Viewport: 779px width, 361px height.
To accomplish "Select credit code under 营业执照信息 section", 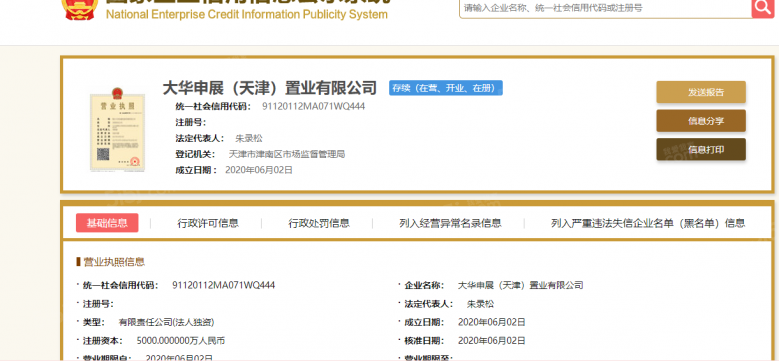I will pyautogui.click(x=224, y=285).
